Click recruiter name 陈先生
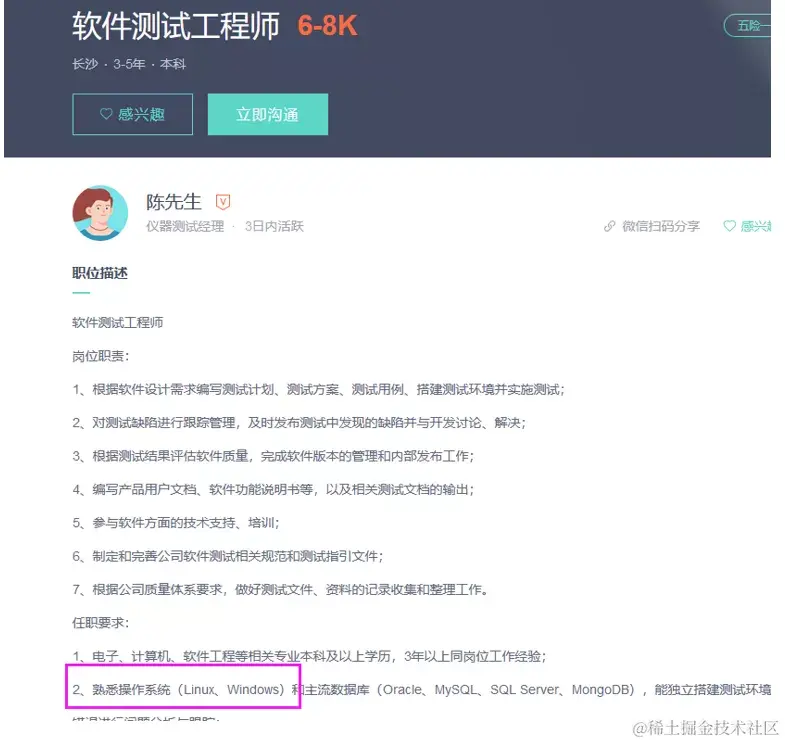 [x=174, y=202]
